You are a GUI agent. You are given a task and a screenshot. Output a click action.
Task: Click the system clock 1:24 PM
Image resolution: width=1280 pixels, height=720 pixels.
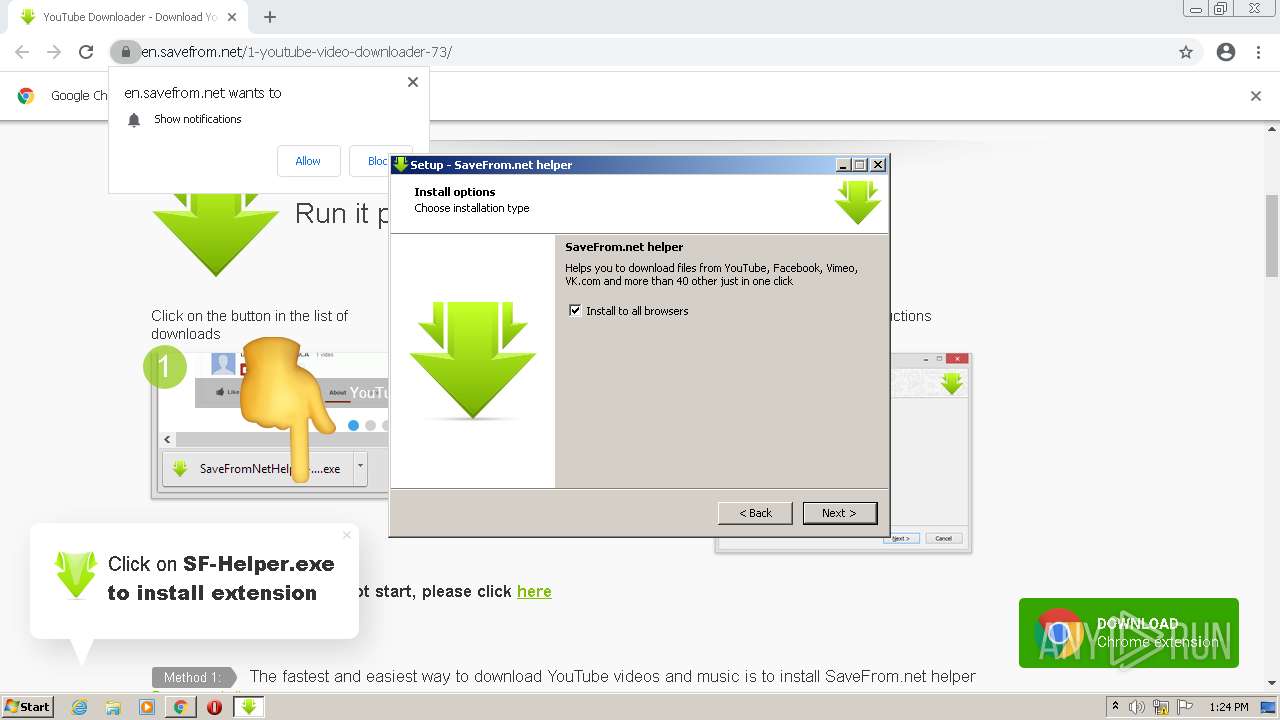1229,707
